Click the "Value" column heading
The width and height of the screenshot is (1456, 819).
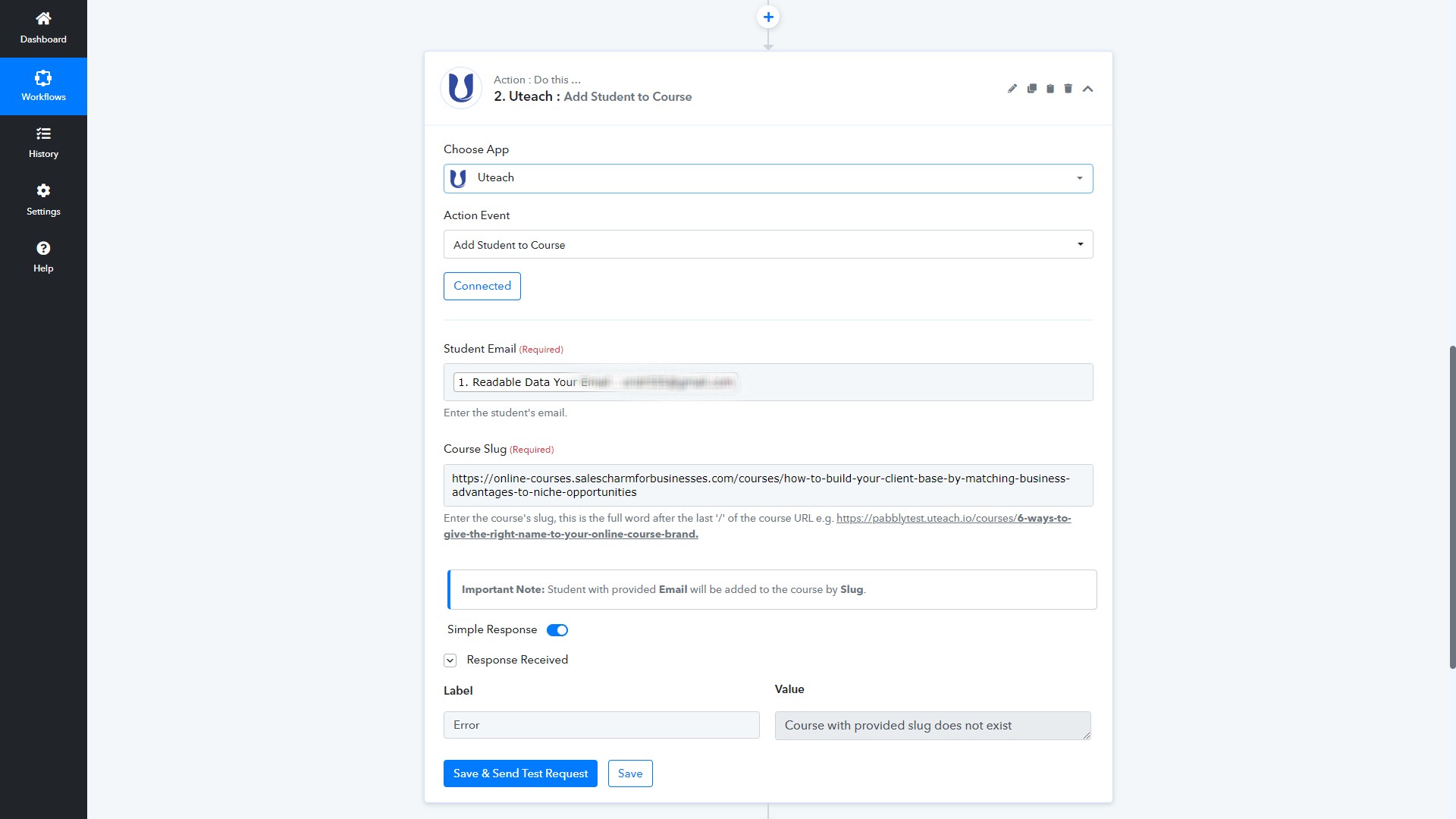(x=789, y=689)
